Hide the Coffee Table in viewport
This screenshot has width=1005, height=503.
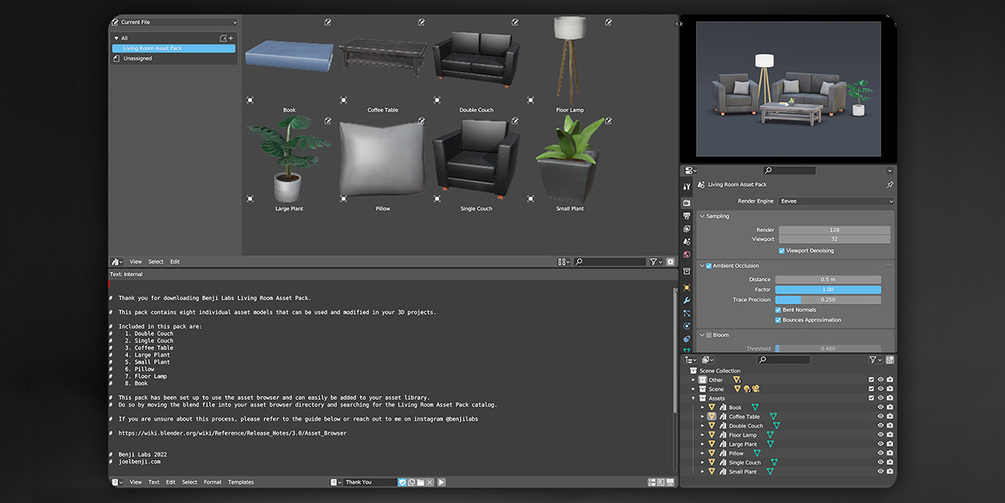(881, 416)
